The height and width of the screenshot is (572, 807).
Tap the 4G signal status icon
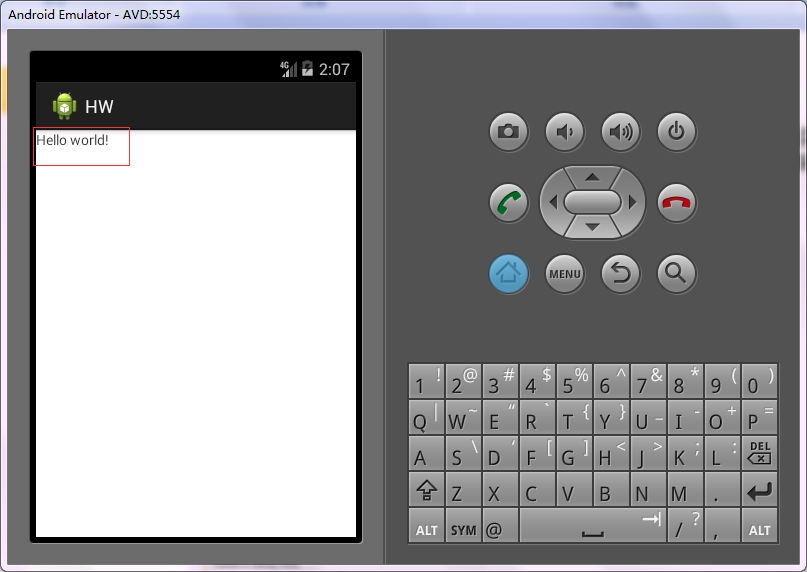pyautogui.click(x=288, y=69)
